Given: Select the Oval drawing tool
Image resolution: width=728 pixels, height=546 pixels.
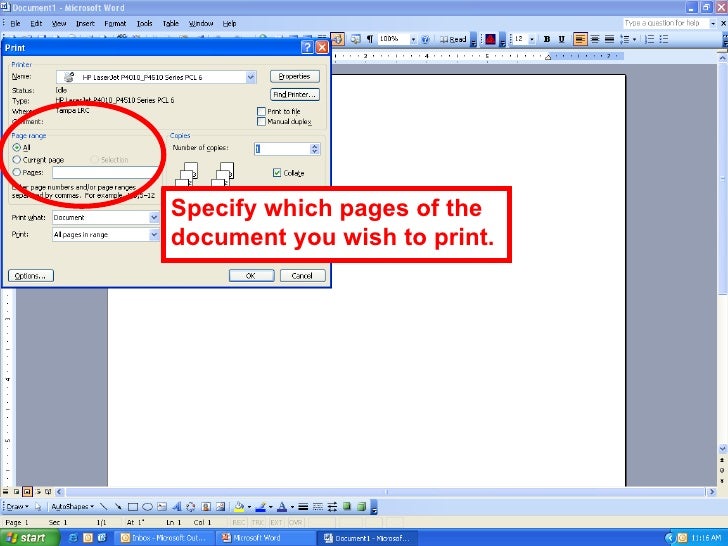Looking at the screenshot, I should 147,507.
